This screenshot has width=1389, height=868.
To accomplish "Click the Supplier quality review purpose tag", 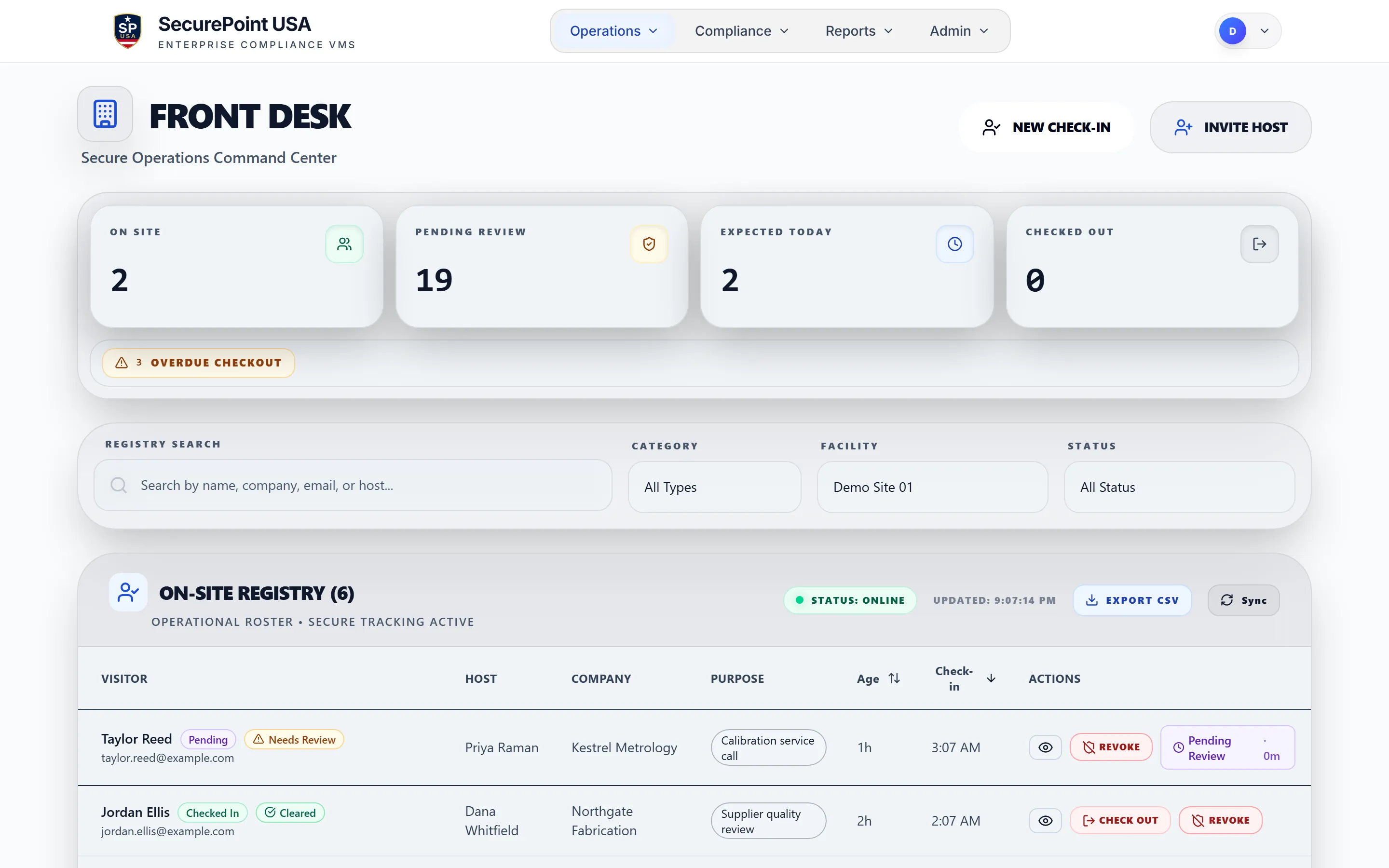I will coord(769,821).
